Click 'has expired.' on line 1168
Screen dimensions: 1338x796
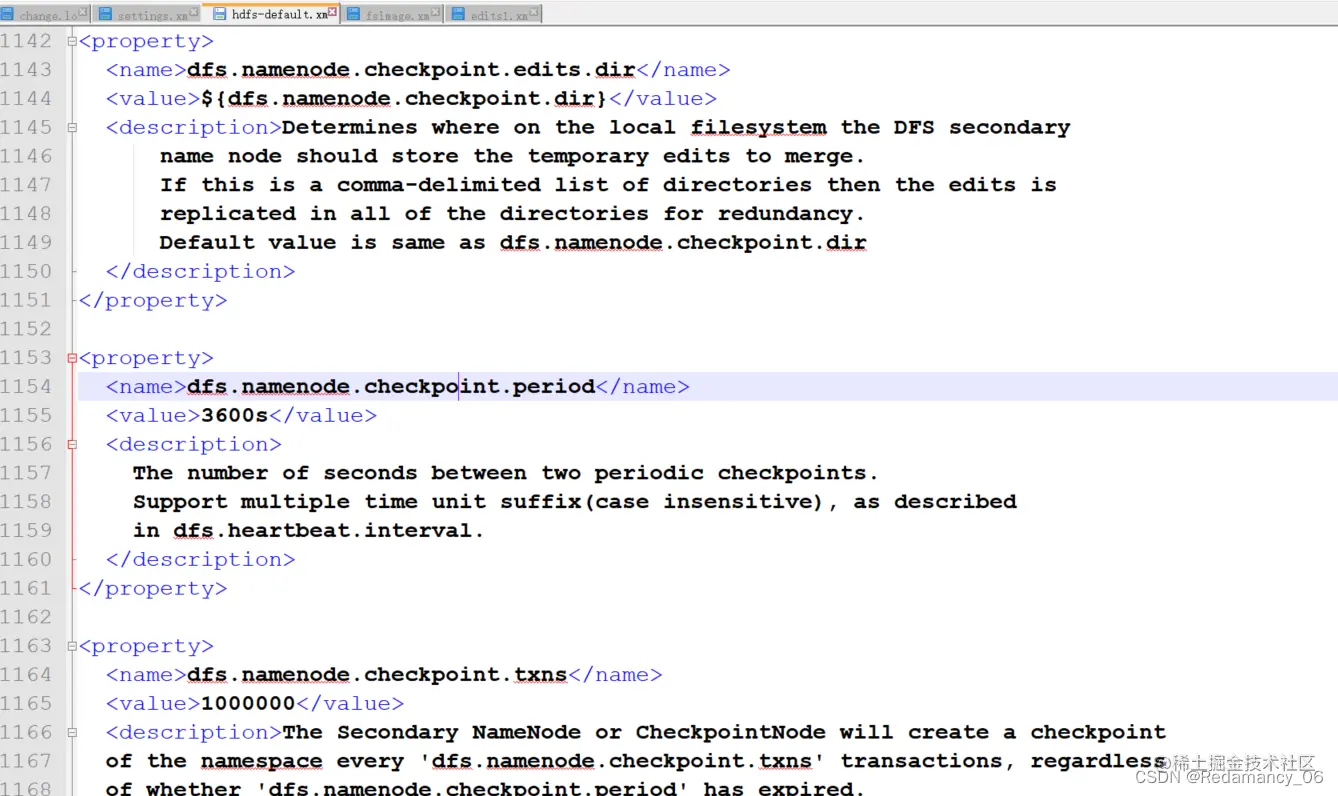[784, 789]
